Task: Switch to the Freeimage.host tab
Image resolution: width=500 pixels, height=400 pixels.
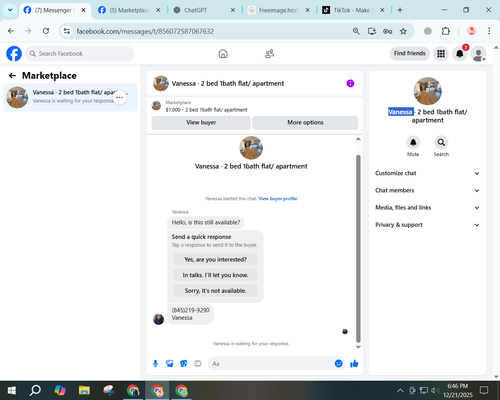Action: [x=278, y=10]
